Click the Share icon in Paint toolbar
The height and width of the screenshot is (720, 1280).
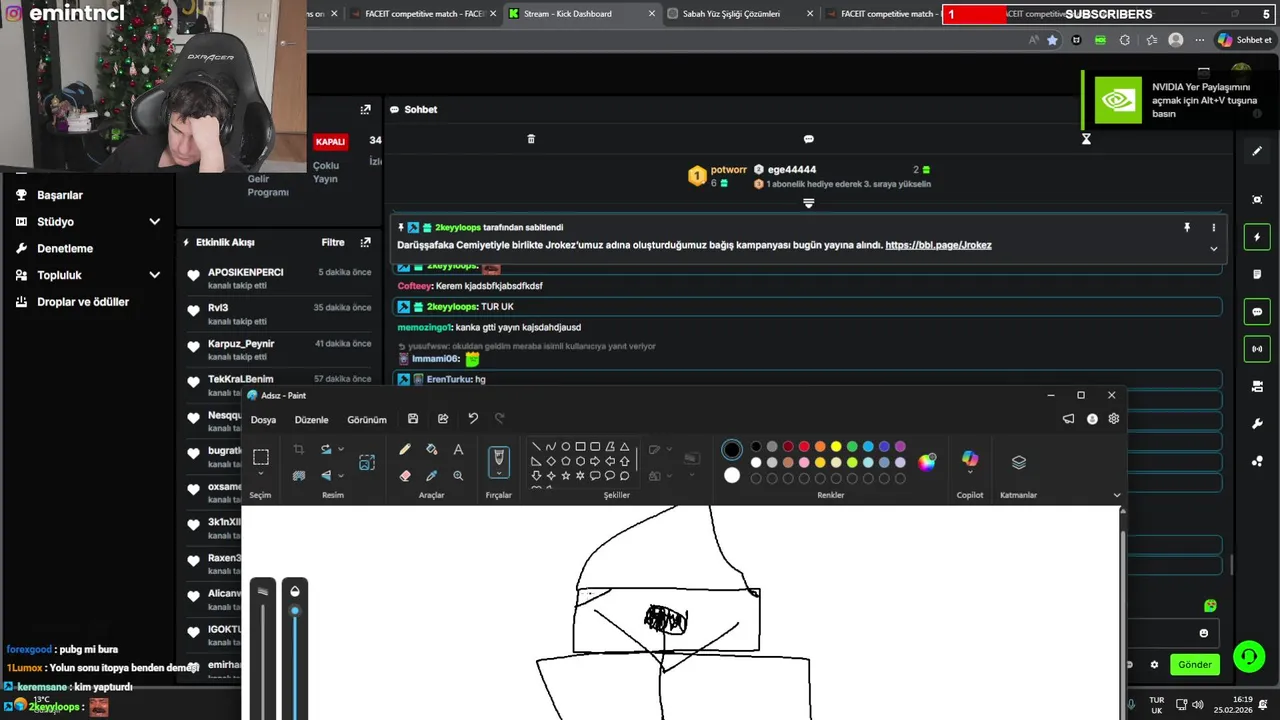click(x=443, y=419)
